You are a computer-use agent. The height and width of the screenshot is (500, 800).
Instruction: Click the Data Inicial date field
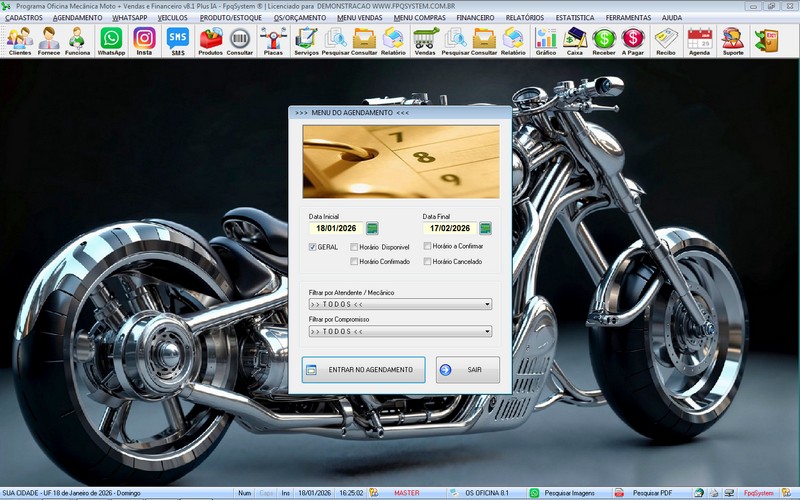pos(336,228)
